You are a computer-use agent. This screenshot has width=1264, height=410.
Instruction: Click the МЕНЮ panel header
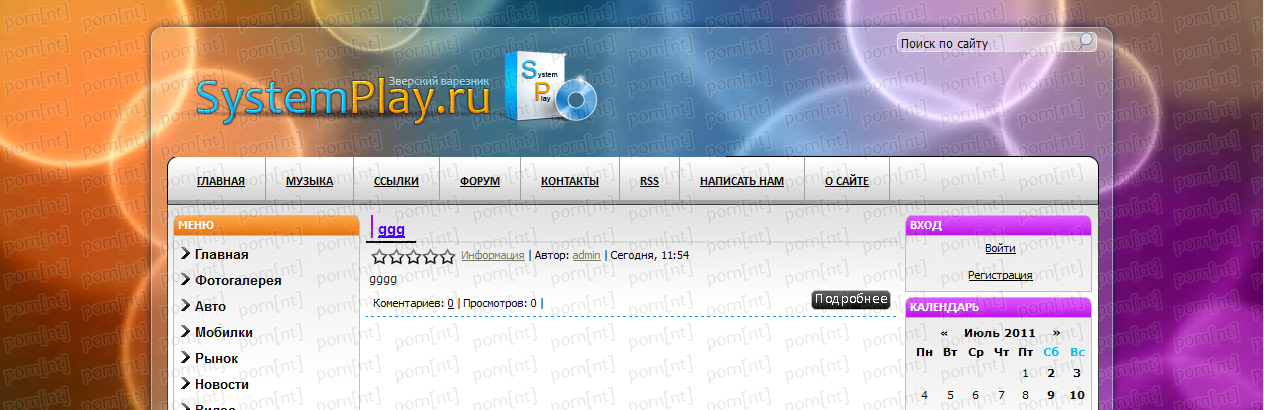pyautogui.click(x=266, y=226)
